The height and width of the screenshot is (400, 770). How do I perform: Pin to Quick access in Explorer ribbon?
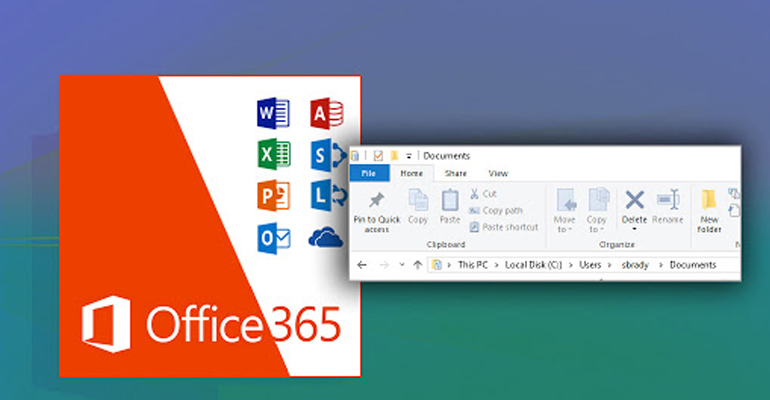pos(377,211)
